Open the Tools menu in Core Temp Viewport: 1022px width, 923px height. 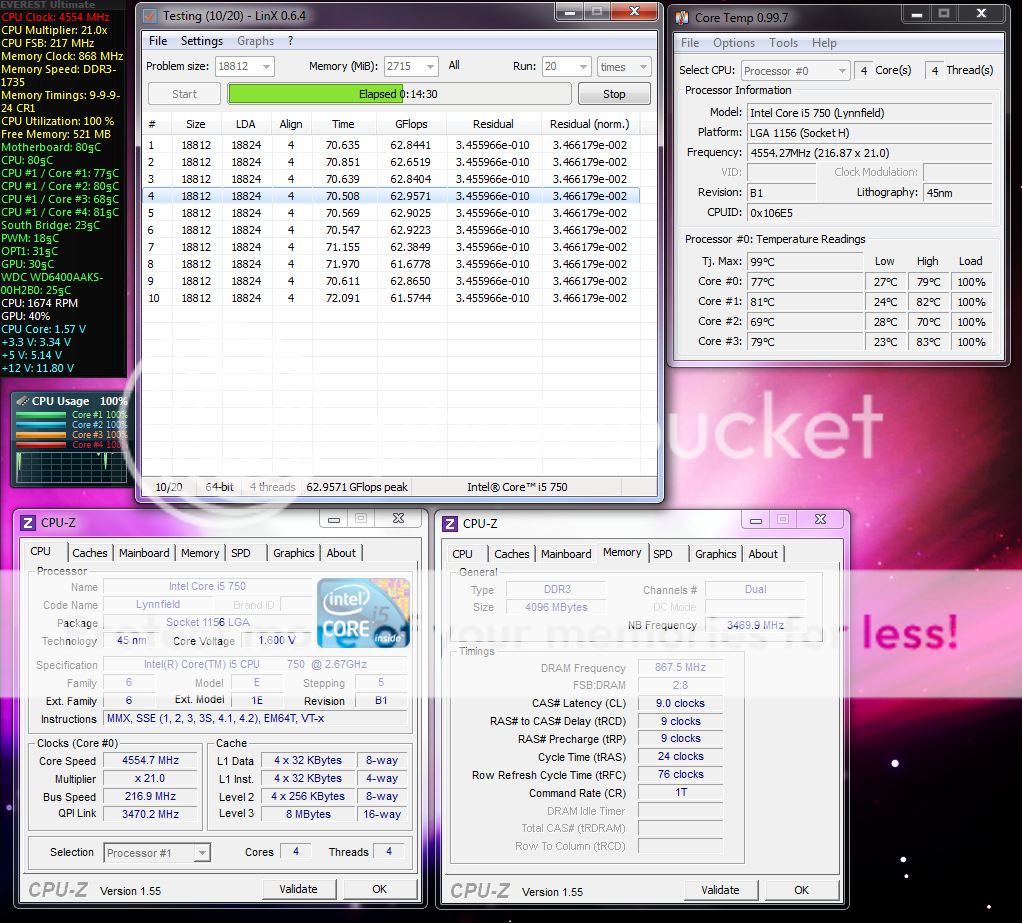pos(783,43)
